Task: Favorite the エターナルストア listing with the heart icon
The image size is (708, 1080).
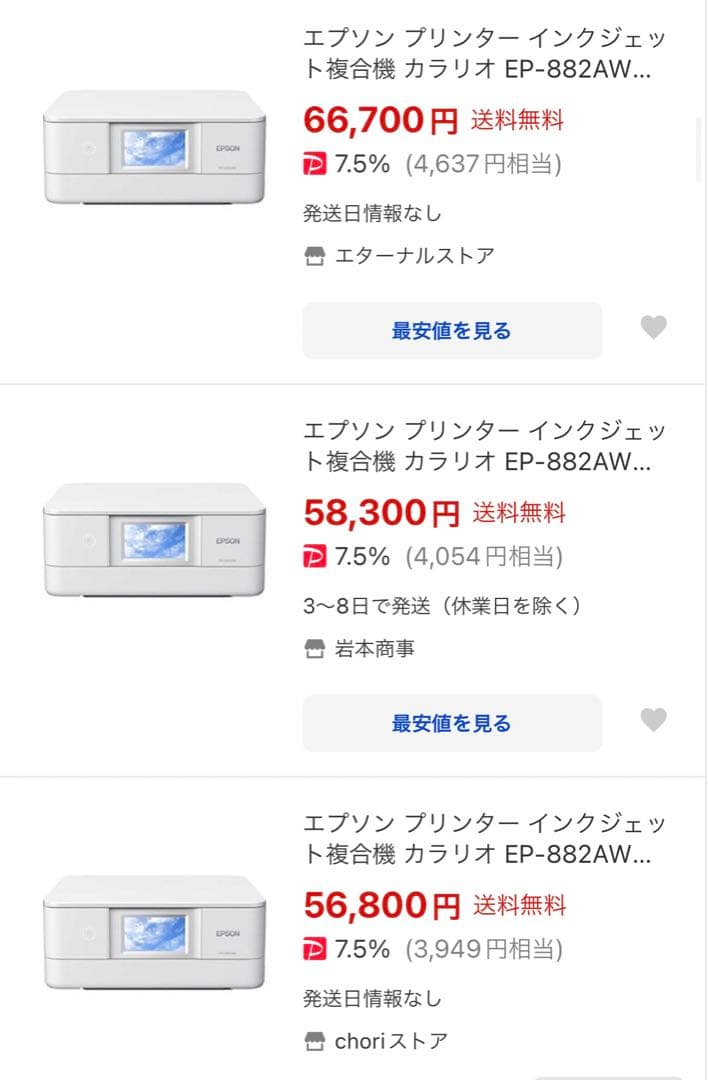Action: (x=655, y=328)
